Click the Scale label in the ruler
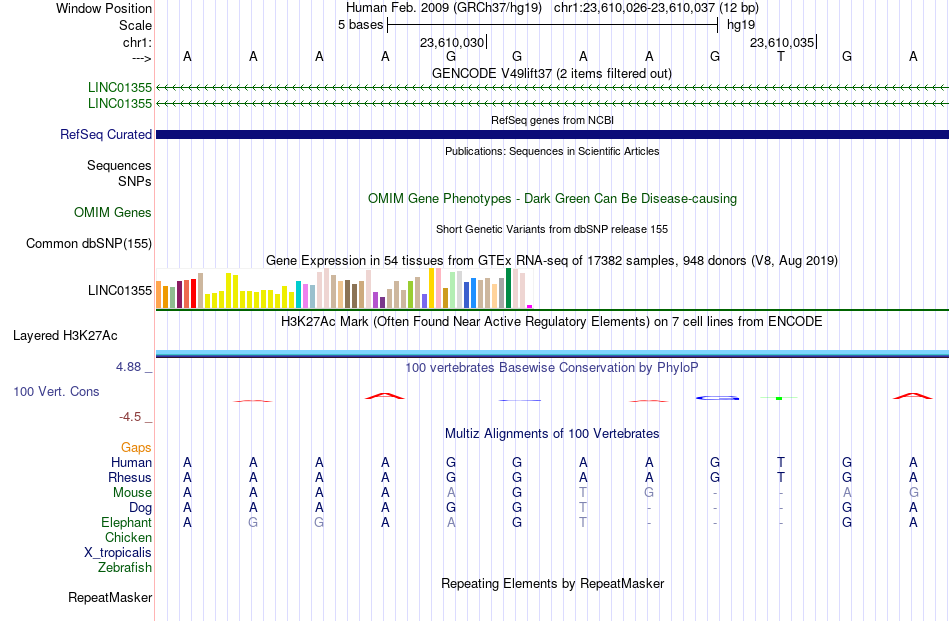Image resolution: width=950 pixels, height=621 pixels. tap(135, 25)
